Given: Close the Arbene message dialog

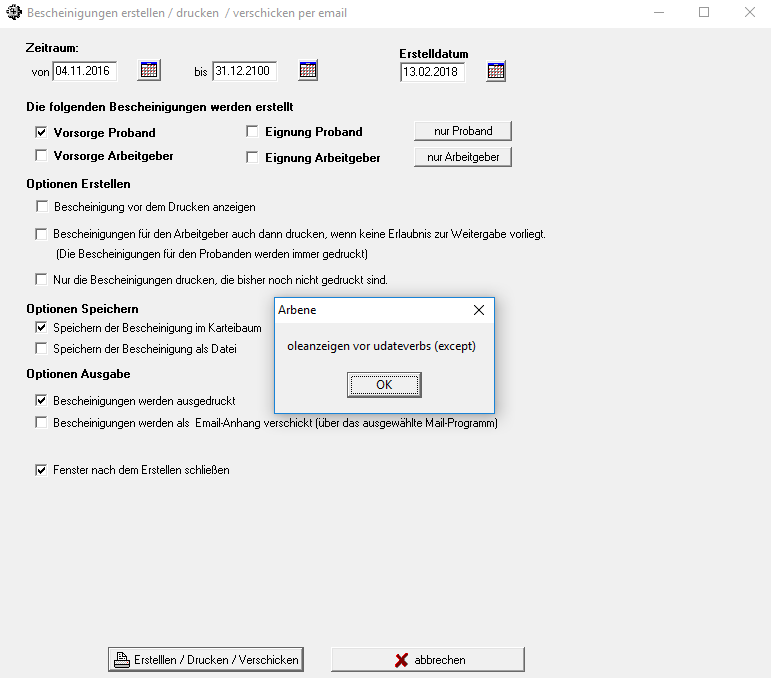Looking at the screenshot, I should [x=479, y=310].
